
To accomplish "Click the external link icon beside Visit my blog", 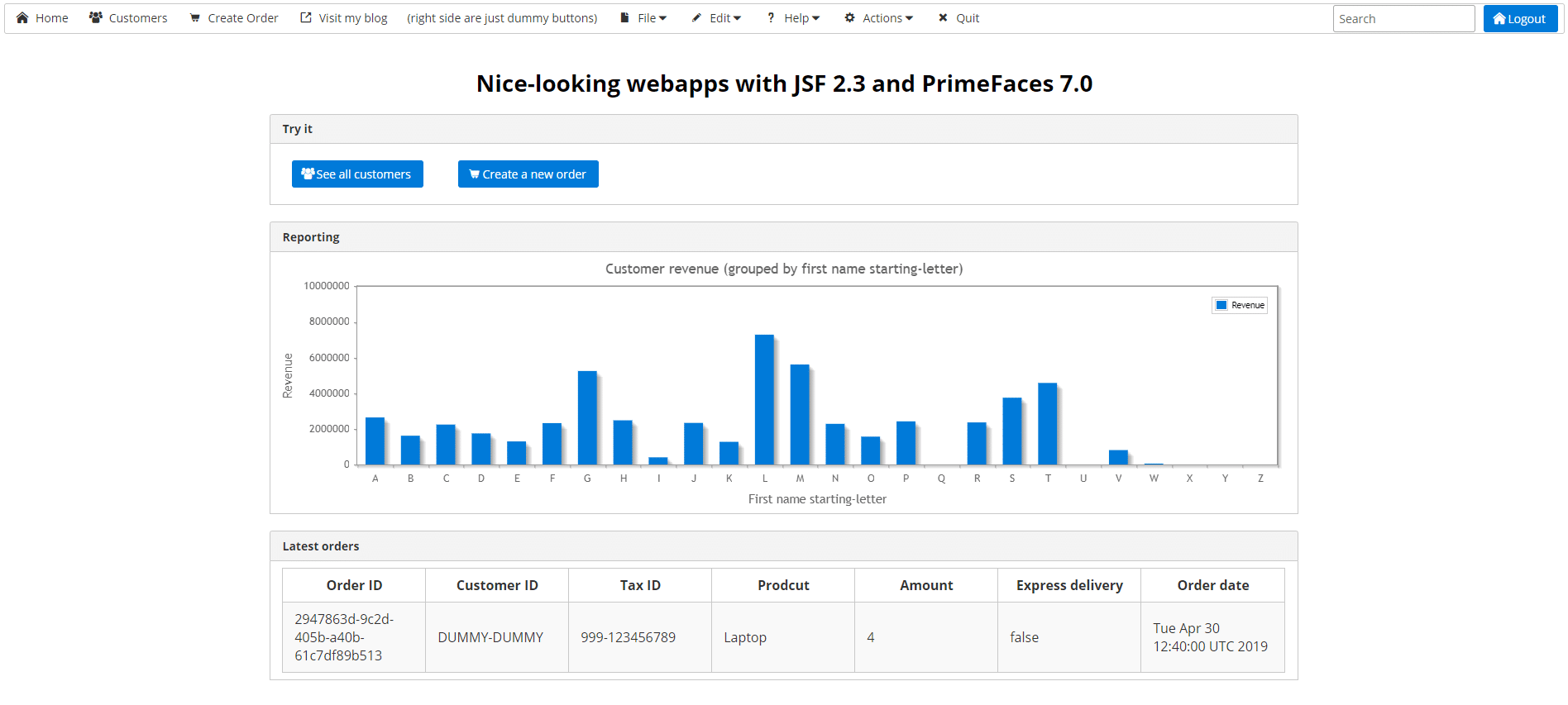I will pyautogui.click(x=306, y=17).
